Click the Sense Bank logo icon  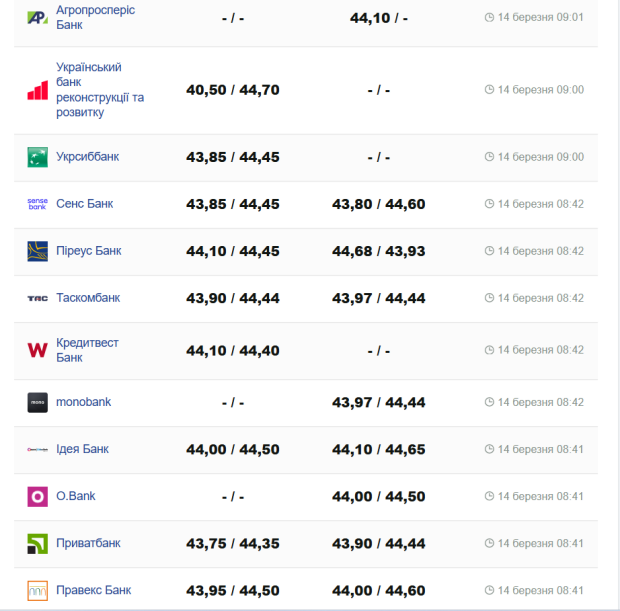pos(37,204)
